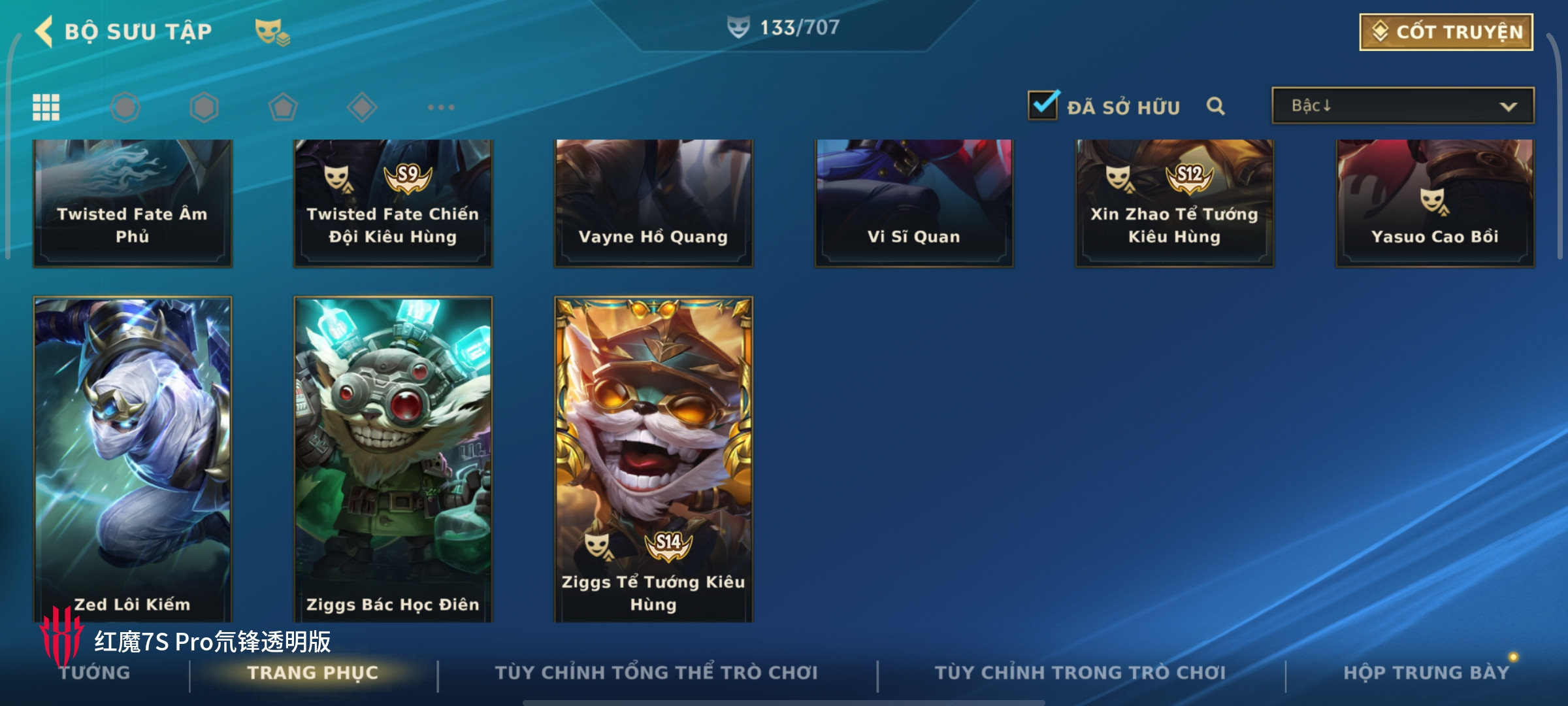Uncheck the Đã Sở Hữu checkbox

click(1043, 105)
